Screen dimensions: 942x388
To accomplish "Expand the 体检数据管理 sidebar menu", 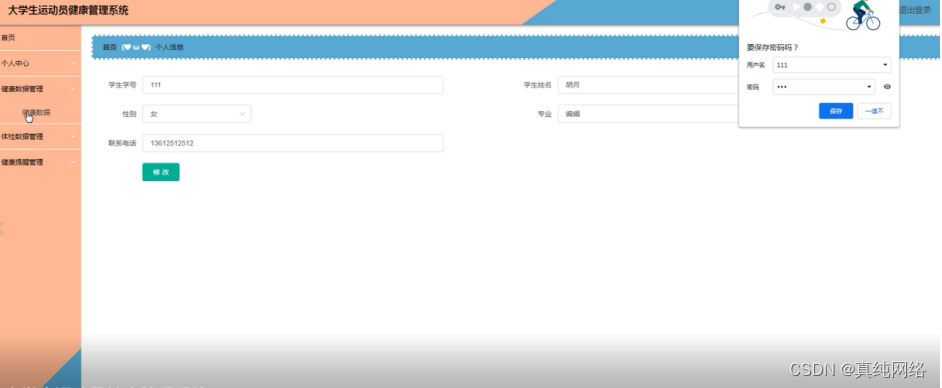I will click(40, 136).
